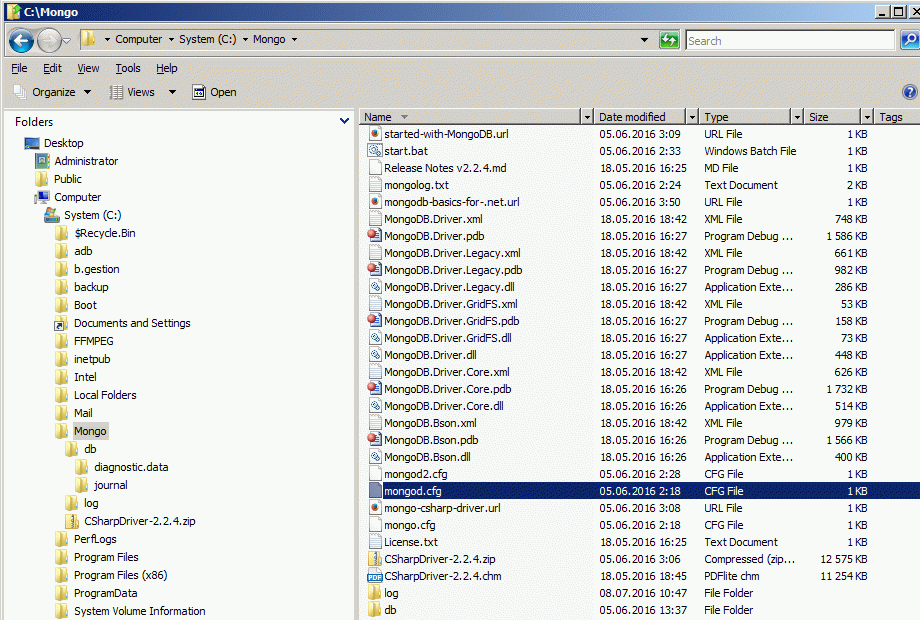Open the Views dropdown arrow
The height and width of the screenshot is (620, 920).
coord(172,92)
